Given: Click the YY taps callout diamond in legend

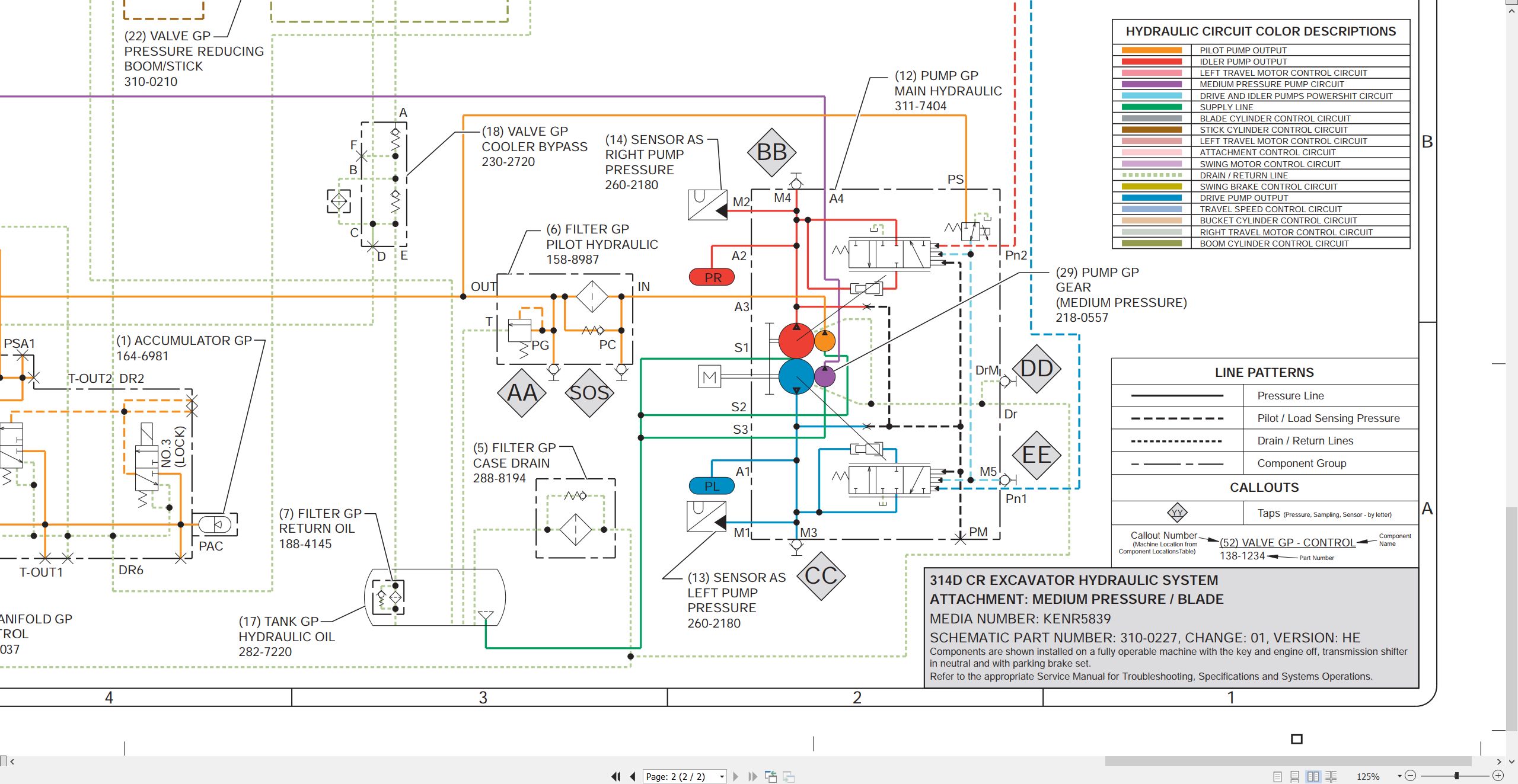Looking at the screenshot, I should tap(1177, 513).
